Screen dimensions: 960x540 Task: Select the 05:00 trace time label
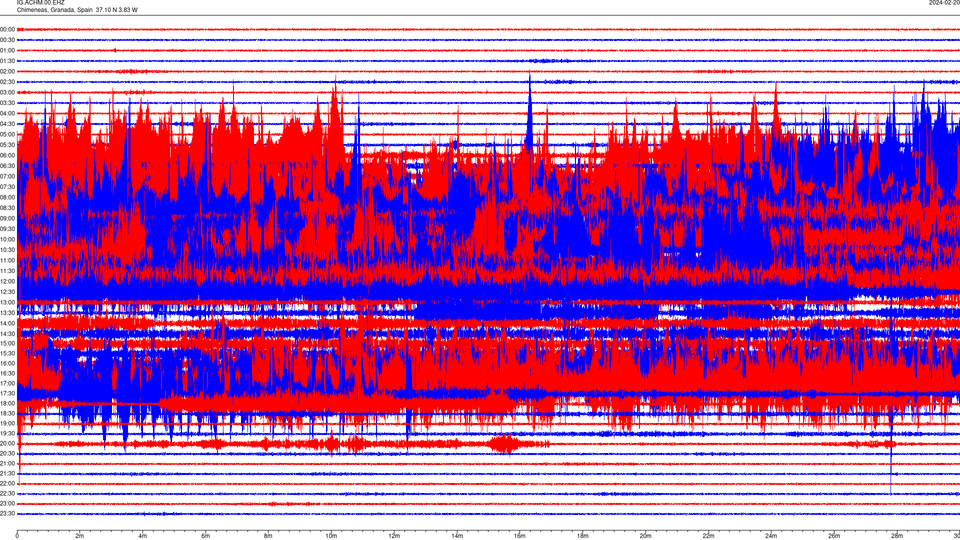tap(7, 134)
